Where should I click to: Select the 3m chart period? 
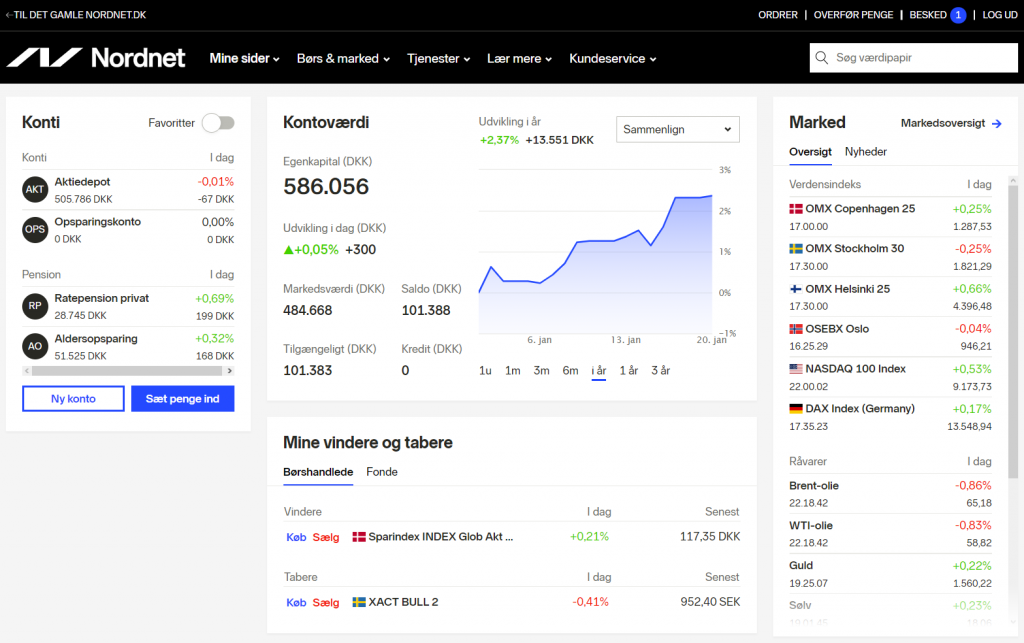pos(541,370)
